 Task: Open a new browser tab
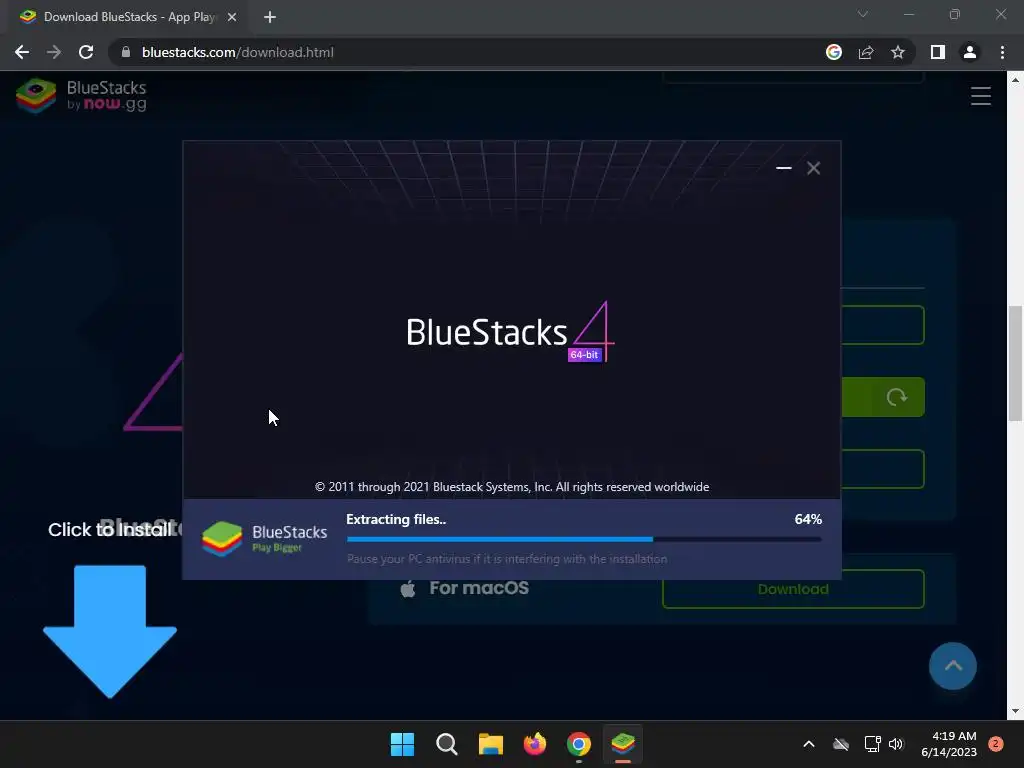click(270, 17)
